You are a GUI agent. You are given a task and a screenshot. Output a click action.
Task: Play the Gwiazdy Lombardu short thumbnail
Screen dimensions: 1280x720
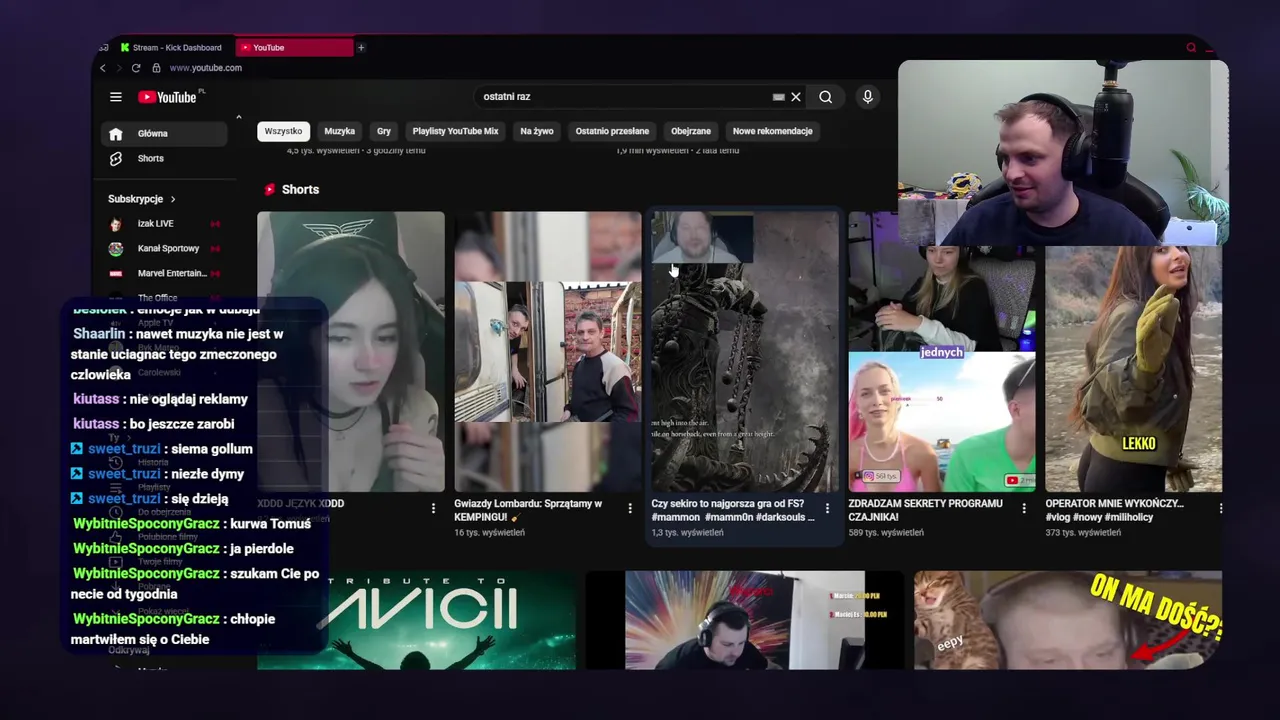tap(548, 351)
